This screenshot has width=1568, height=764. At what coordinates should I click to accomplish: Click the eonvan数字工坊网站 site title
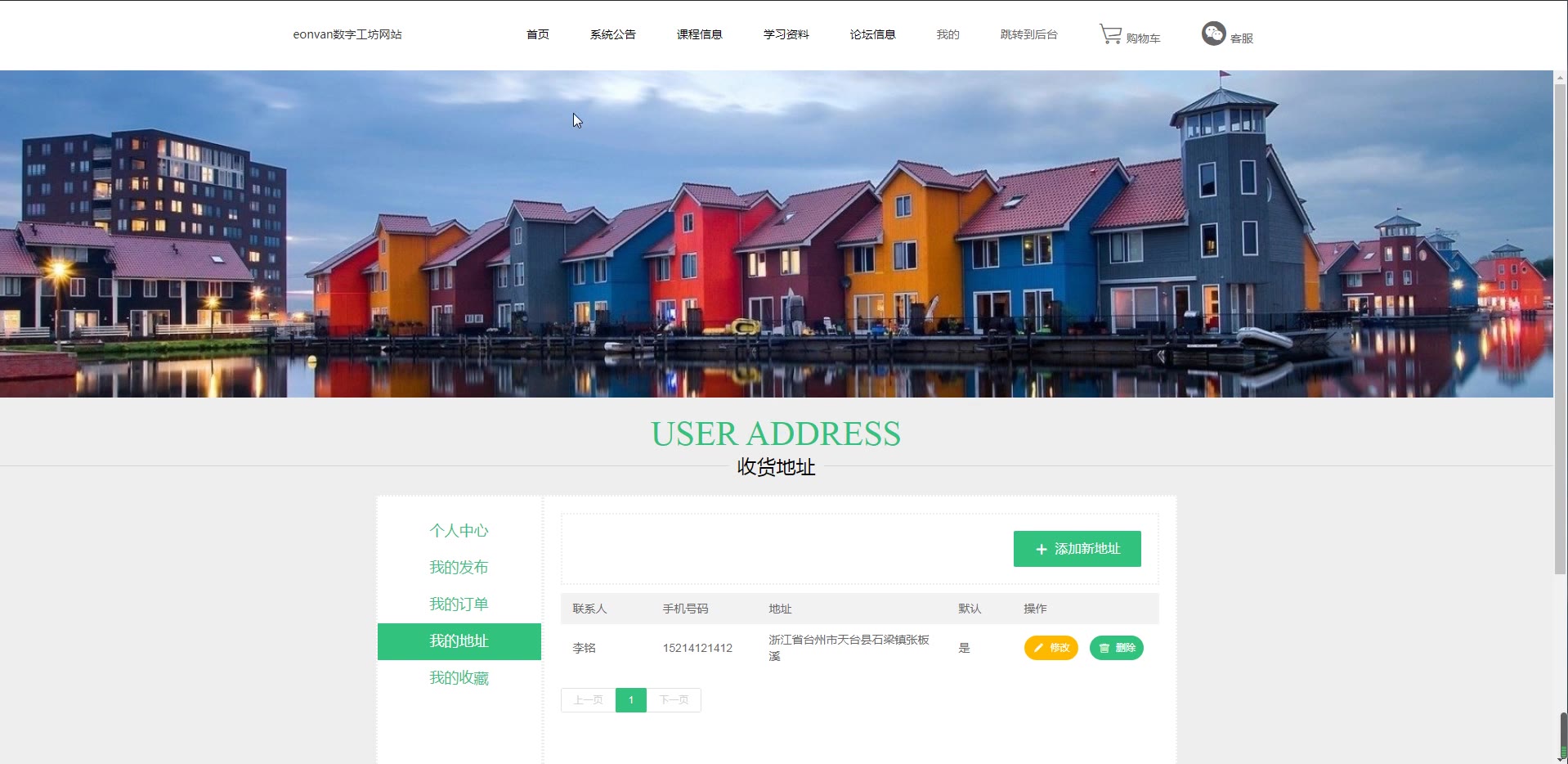(347, 34)
